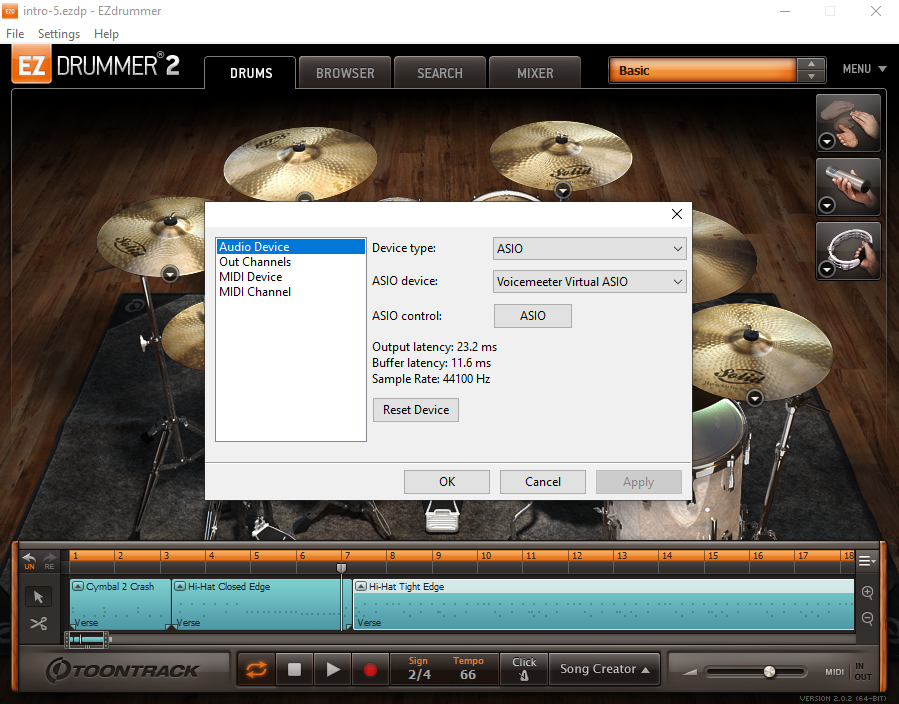Click the Cancel button
This screenshot has width=899, height=704.
542,482
